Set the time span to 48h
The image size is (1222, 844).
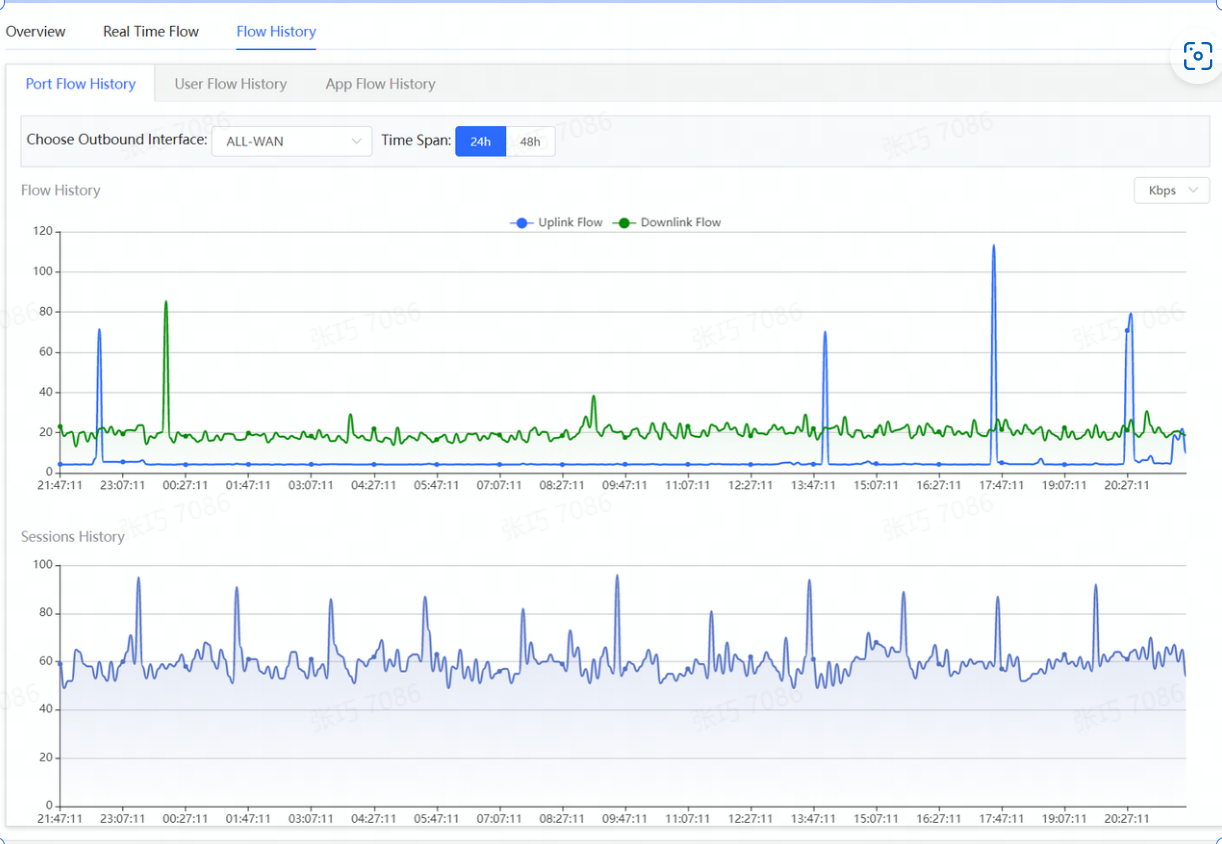530,141
